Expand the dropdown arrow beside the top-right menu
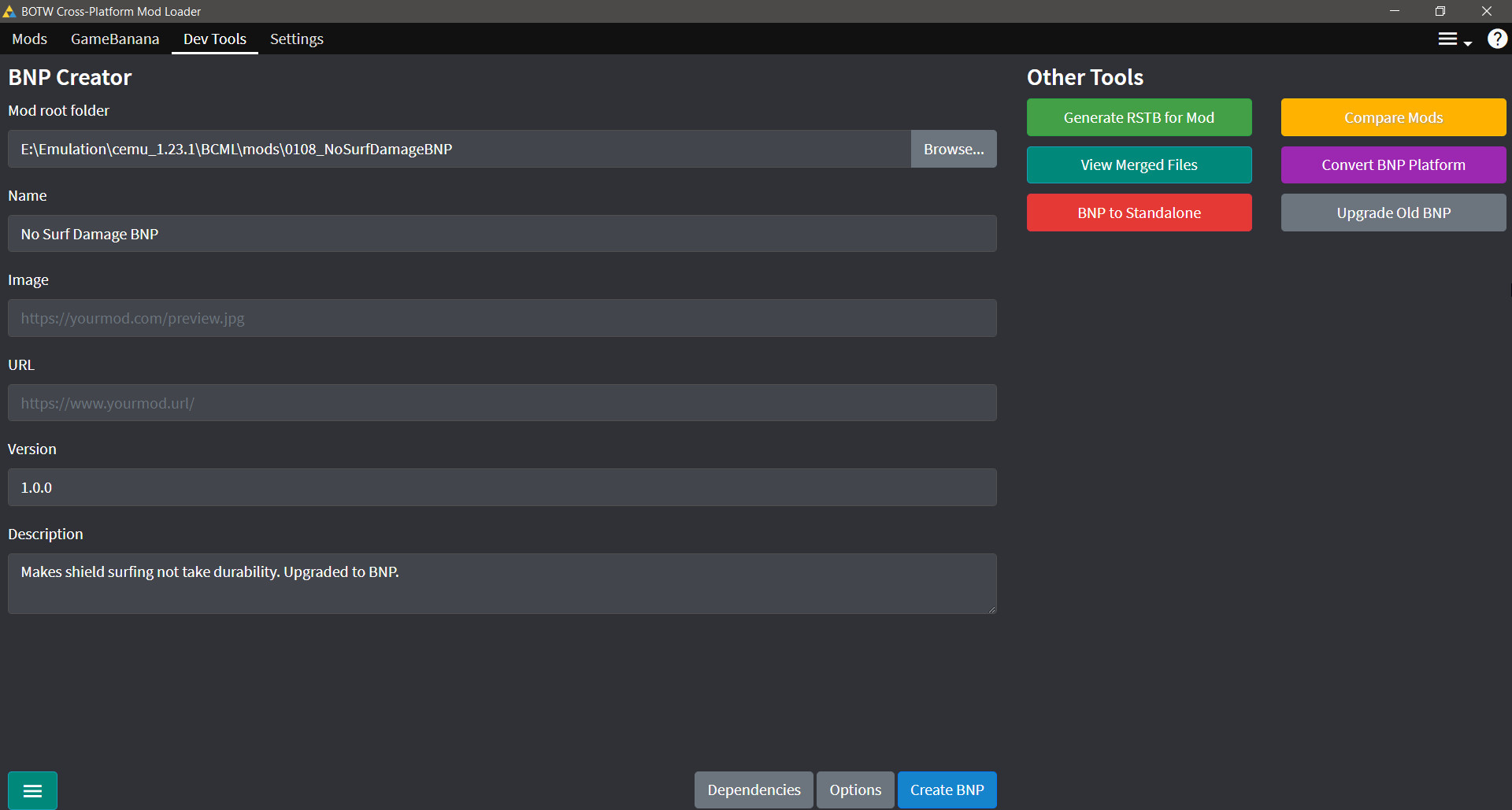 (1466, 43)
